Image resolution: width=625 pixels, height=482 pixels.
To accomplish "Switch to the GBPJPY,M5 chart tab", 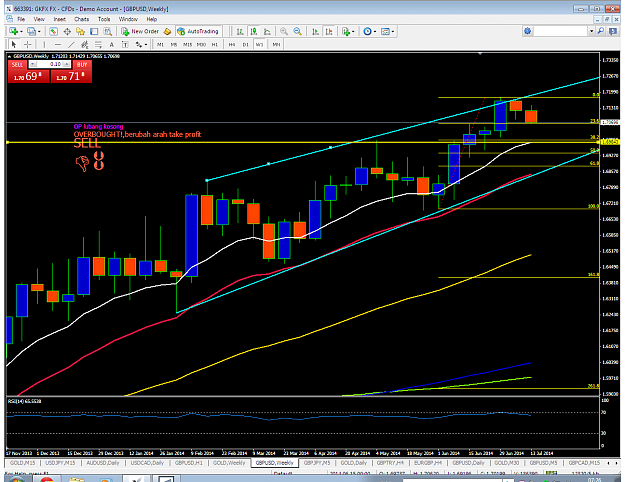I will 317,463.
